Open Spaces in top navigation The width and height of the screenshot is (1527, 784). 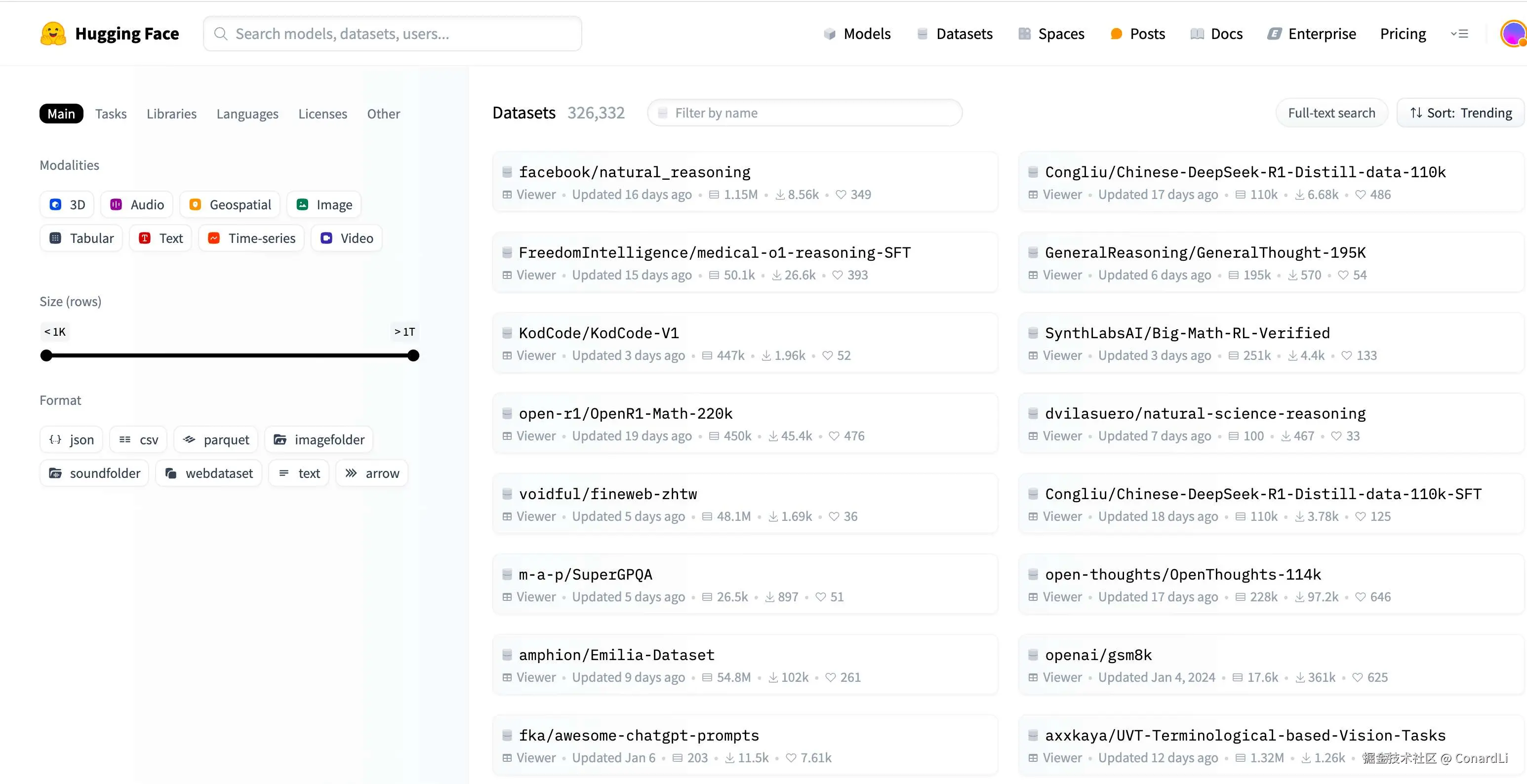pyautogui.click(x=1051, y=34)
